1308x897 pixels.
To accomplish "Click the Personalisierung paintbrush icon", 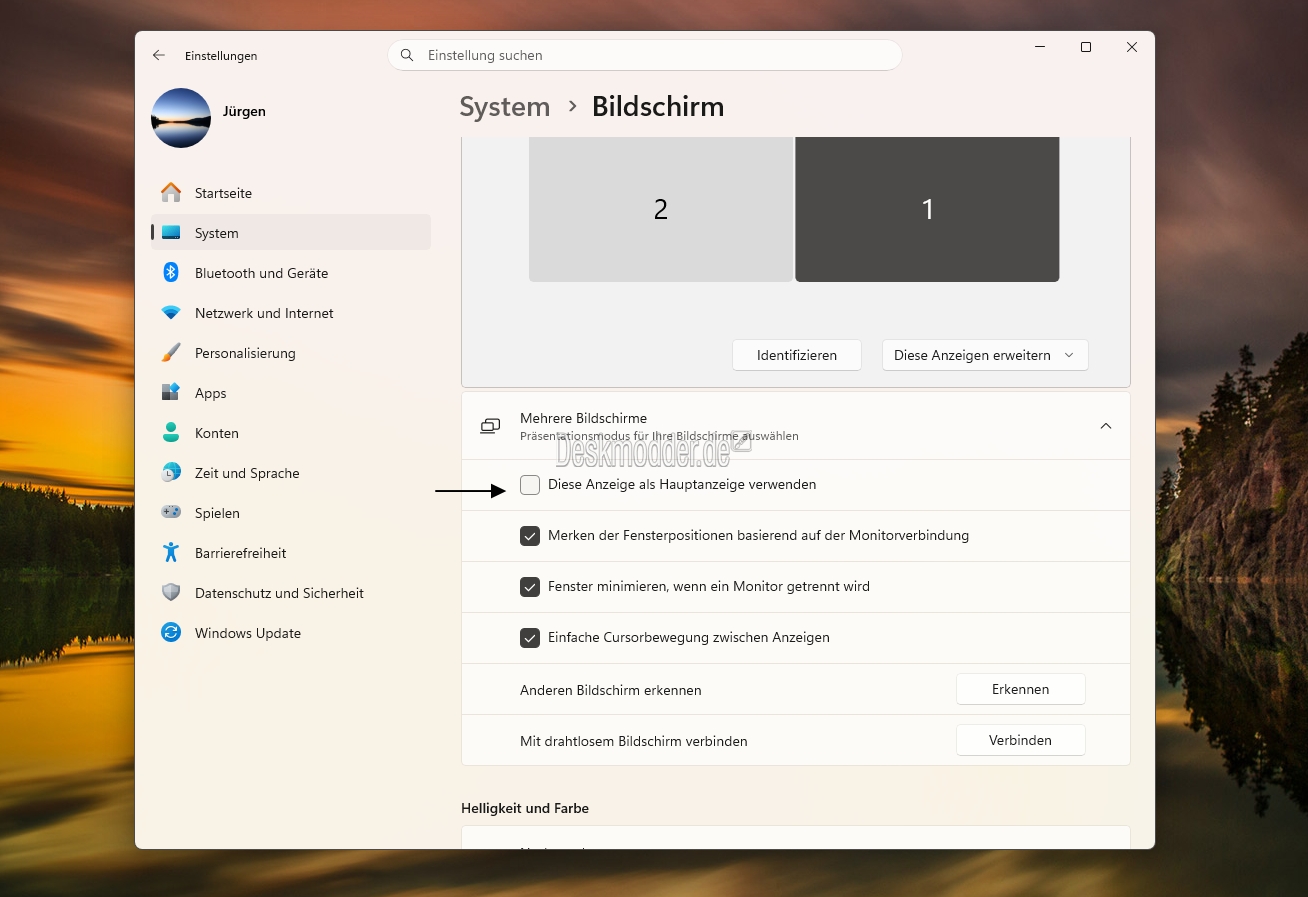I will pos(171,353).
